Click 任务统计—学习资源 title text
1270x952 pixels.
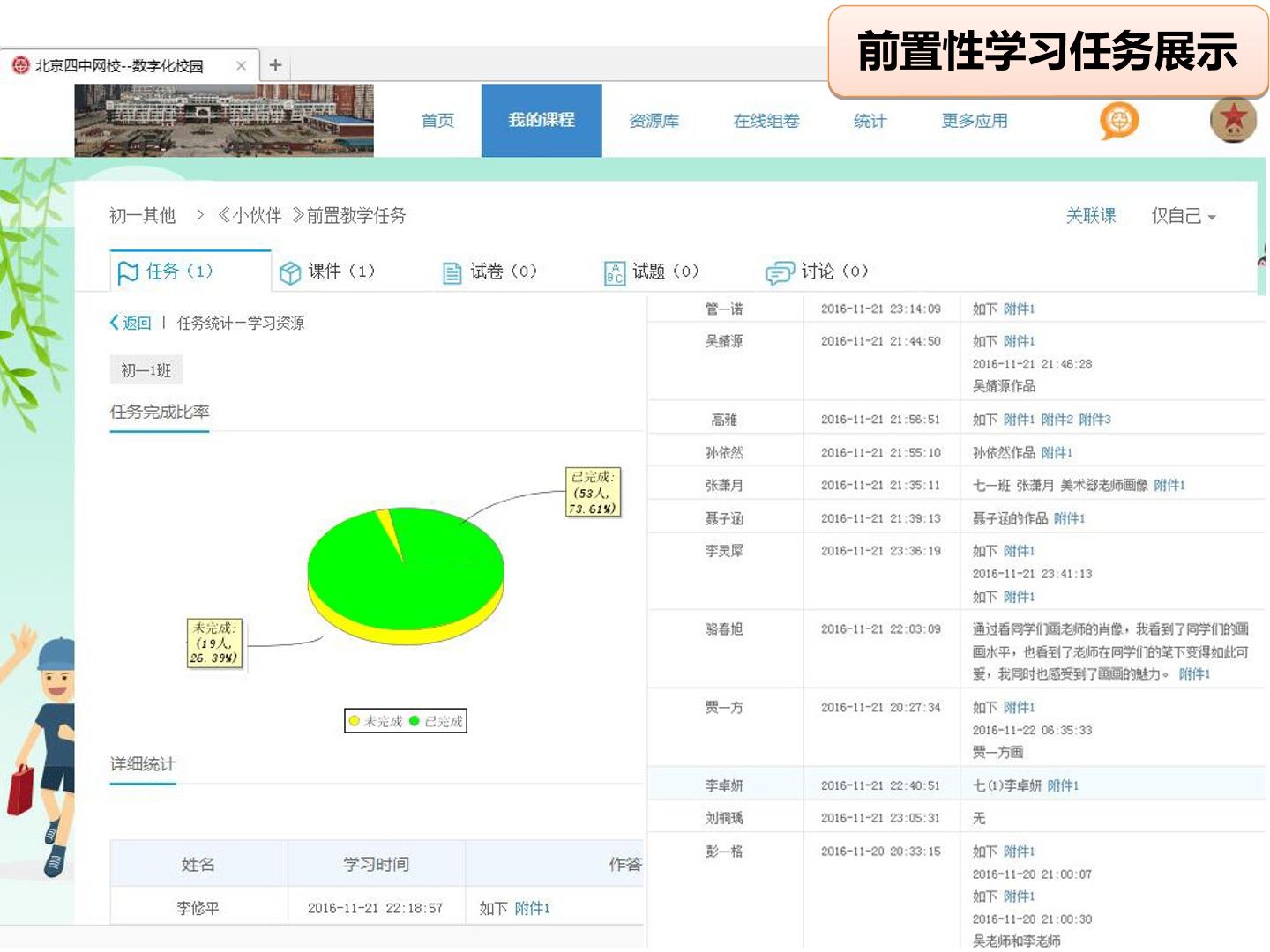(241, 324)
